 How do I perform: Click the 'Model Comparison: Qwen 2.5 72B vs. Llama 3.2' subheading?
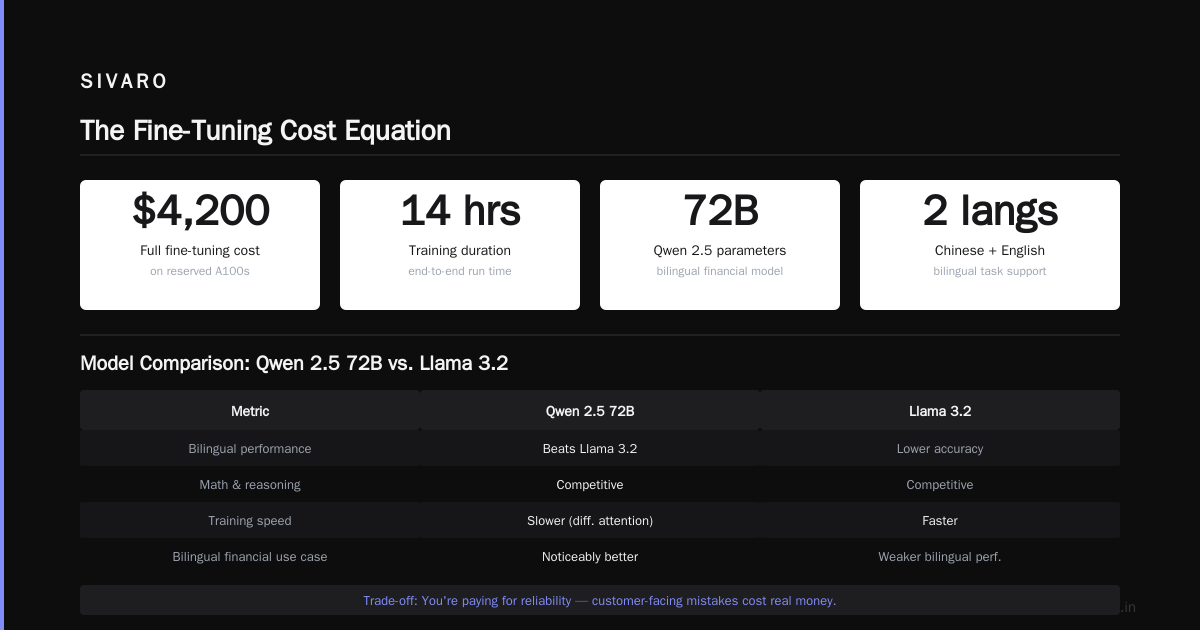[x=294, y=363]
